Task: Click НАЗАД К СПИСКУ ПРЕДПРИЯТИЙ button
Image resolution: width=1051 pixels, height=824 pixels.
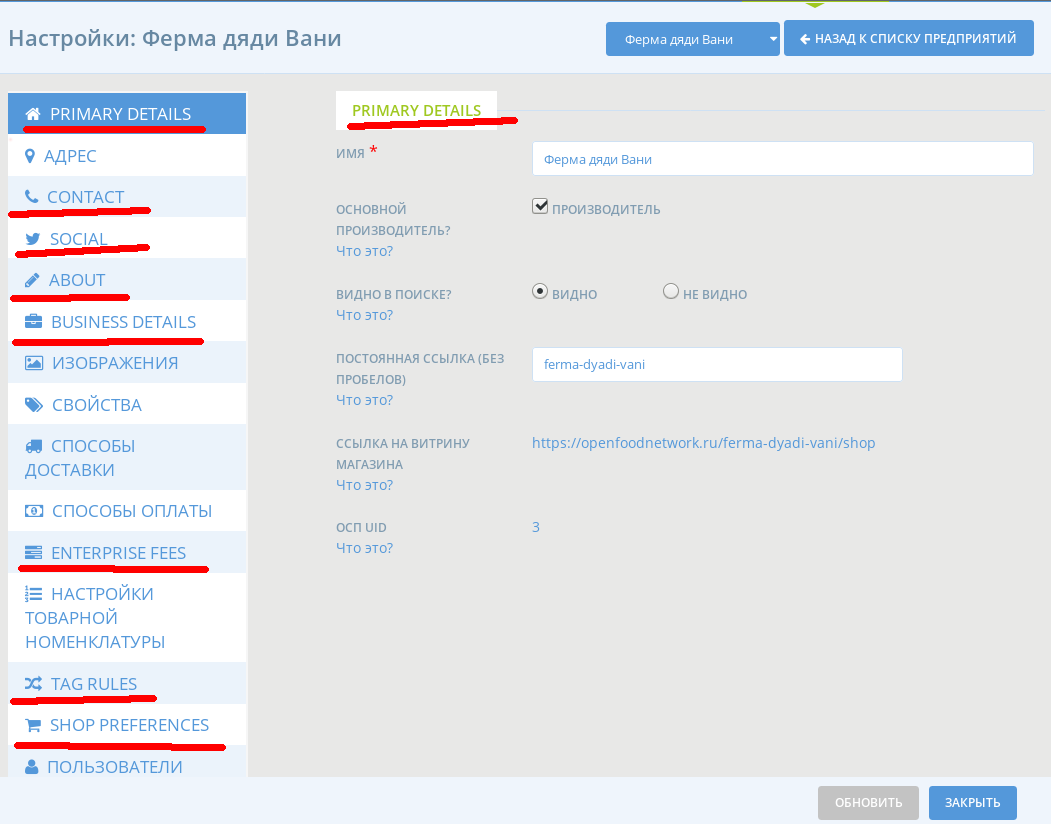Action: click(x=908, y=38)
